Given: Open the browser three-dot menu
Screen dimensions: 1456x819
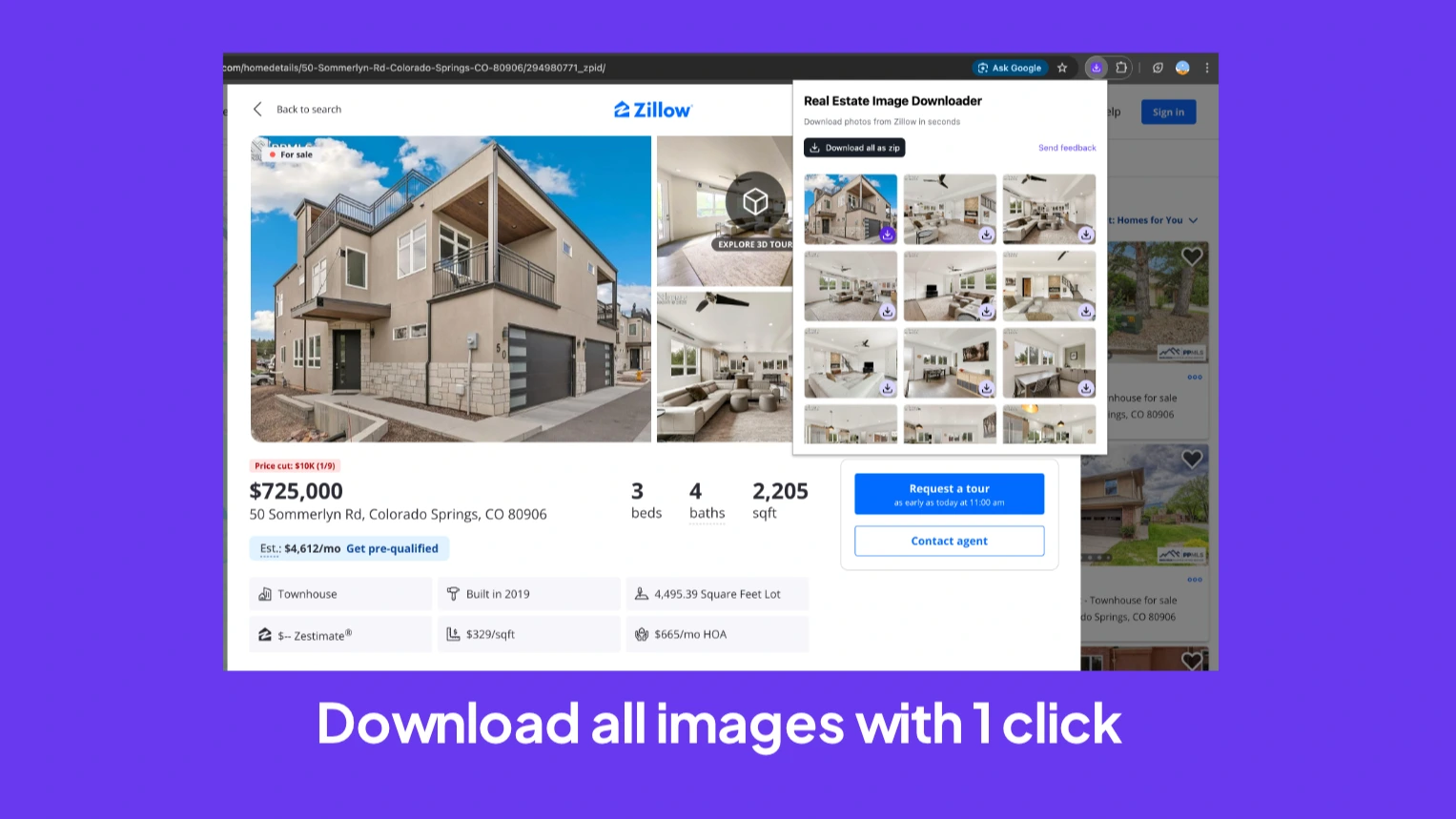Looking at the screenshot, I should (1207, 68).
